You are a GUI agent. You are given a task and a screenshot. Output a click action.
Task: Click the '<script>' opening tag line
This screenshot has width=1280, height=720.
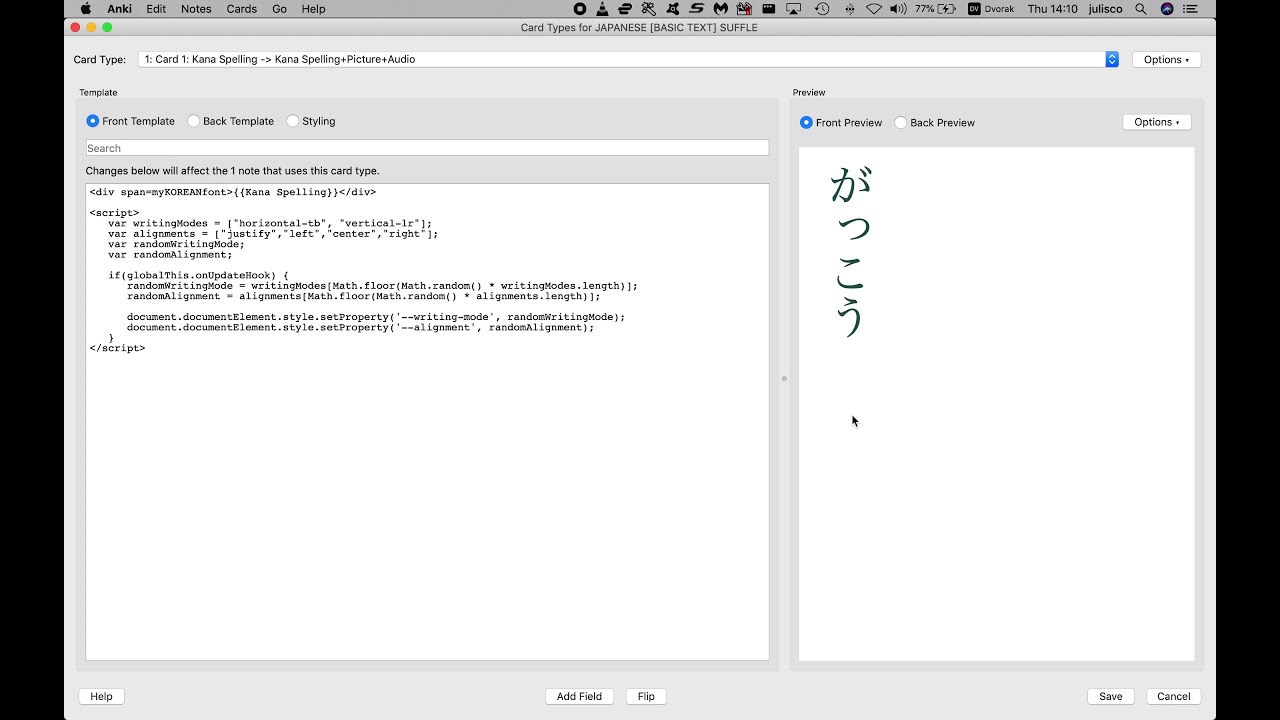[114, 213]
